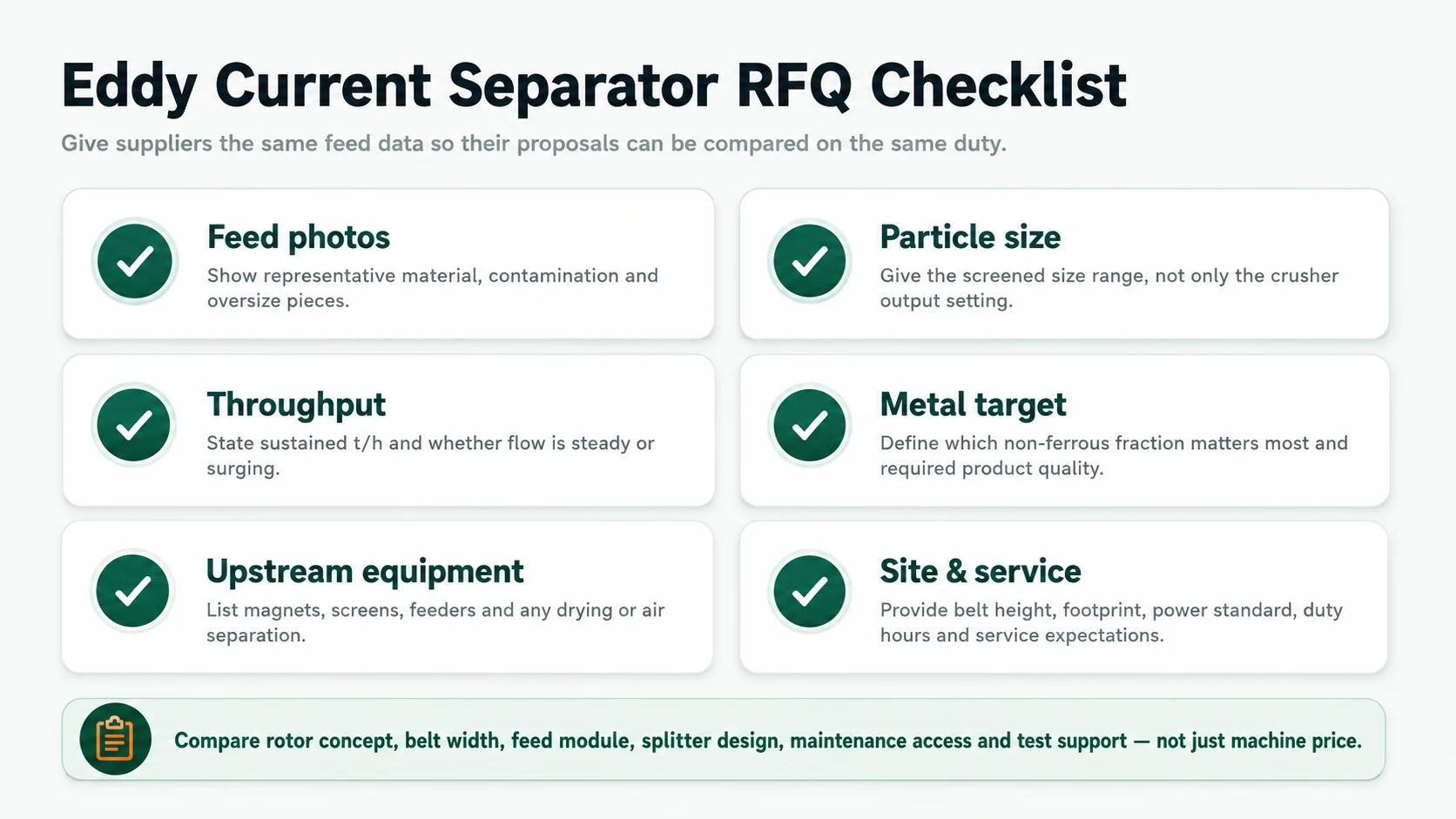Click the Metal target checkmark icon
Viewport: 1456px width, 819px height.
coord(810,425)
